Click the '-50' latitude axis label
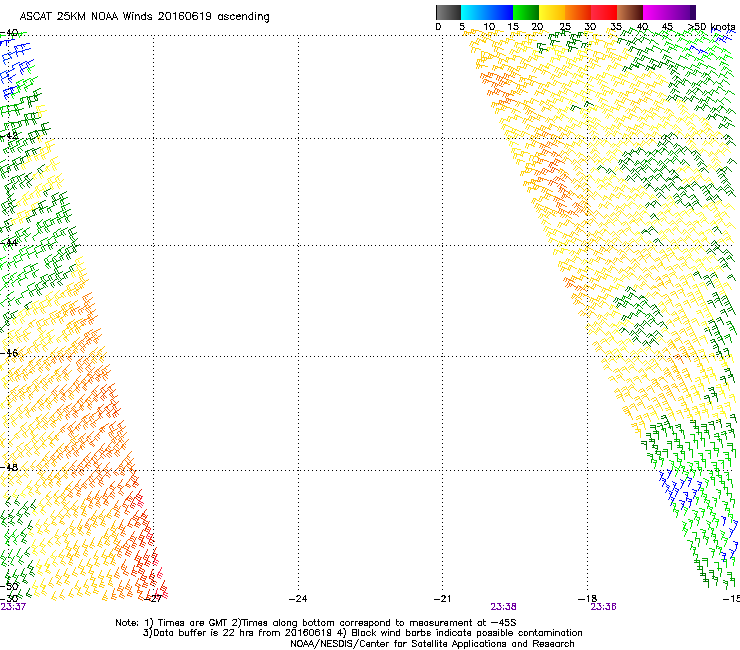The width and height of the screenshot is (740, 650). click(x=9, y=587)
